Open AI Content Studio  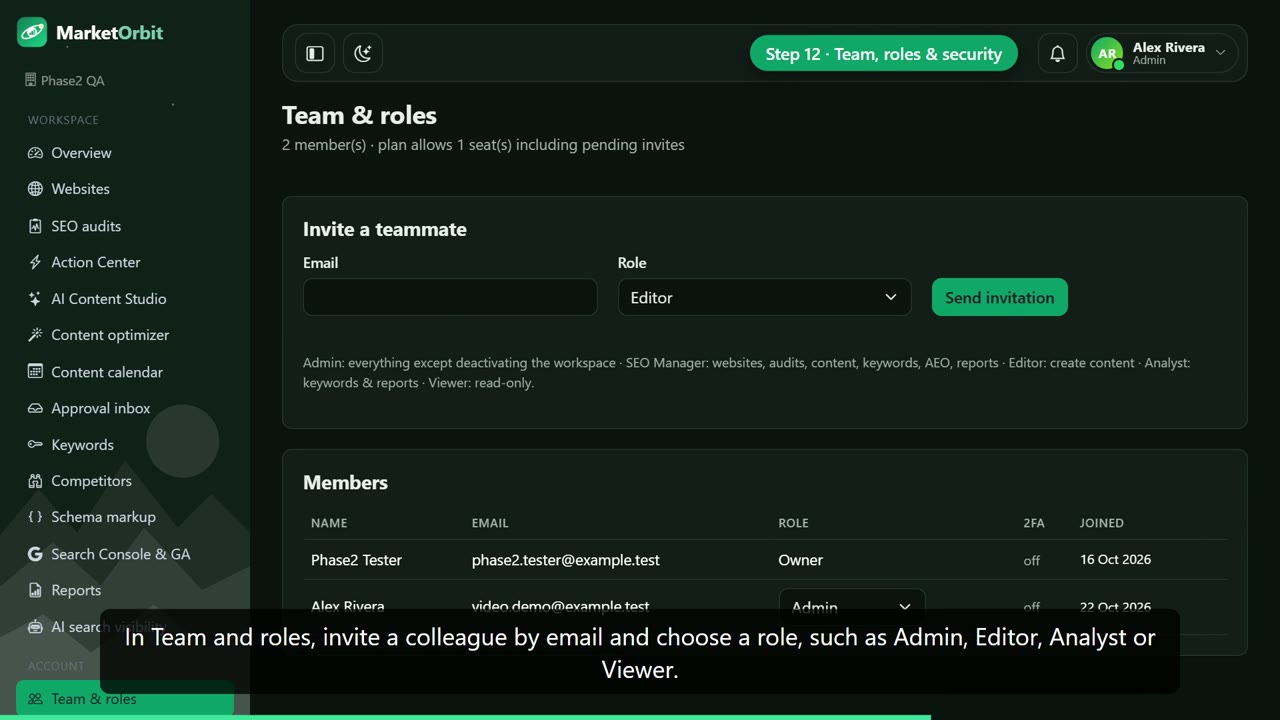[x=125, y=299]
